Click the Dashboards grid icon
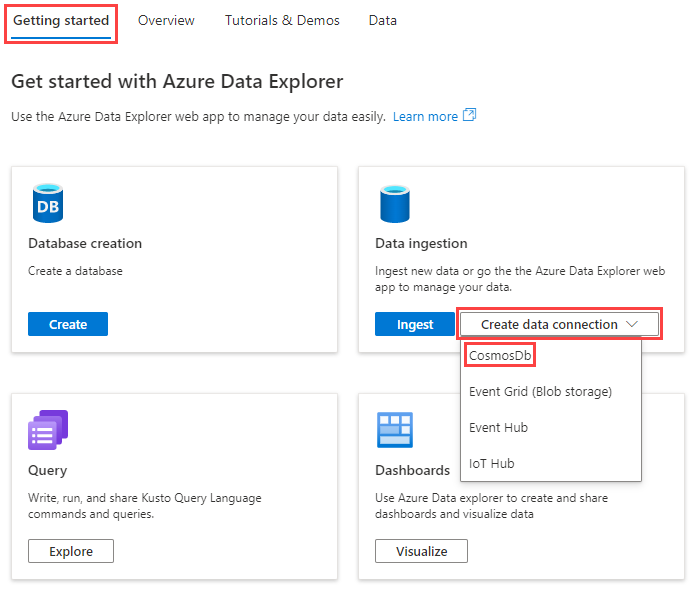Screen dimensions: 700x593 395,431
